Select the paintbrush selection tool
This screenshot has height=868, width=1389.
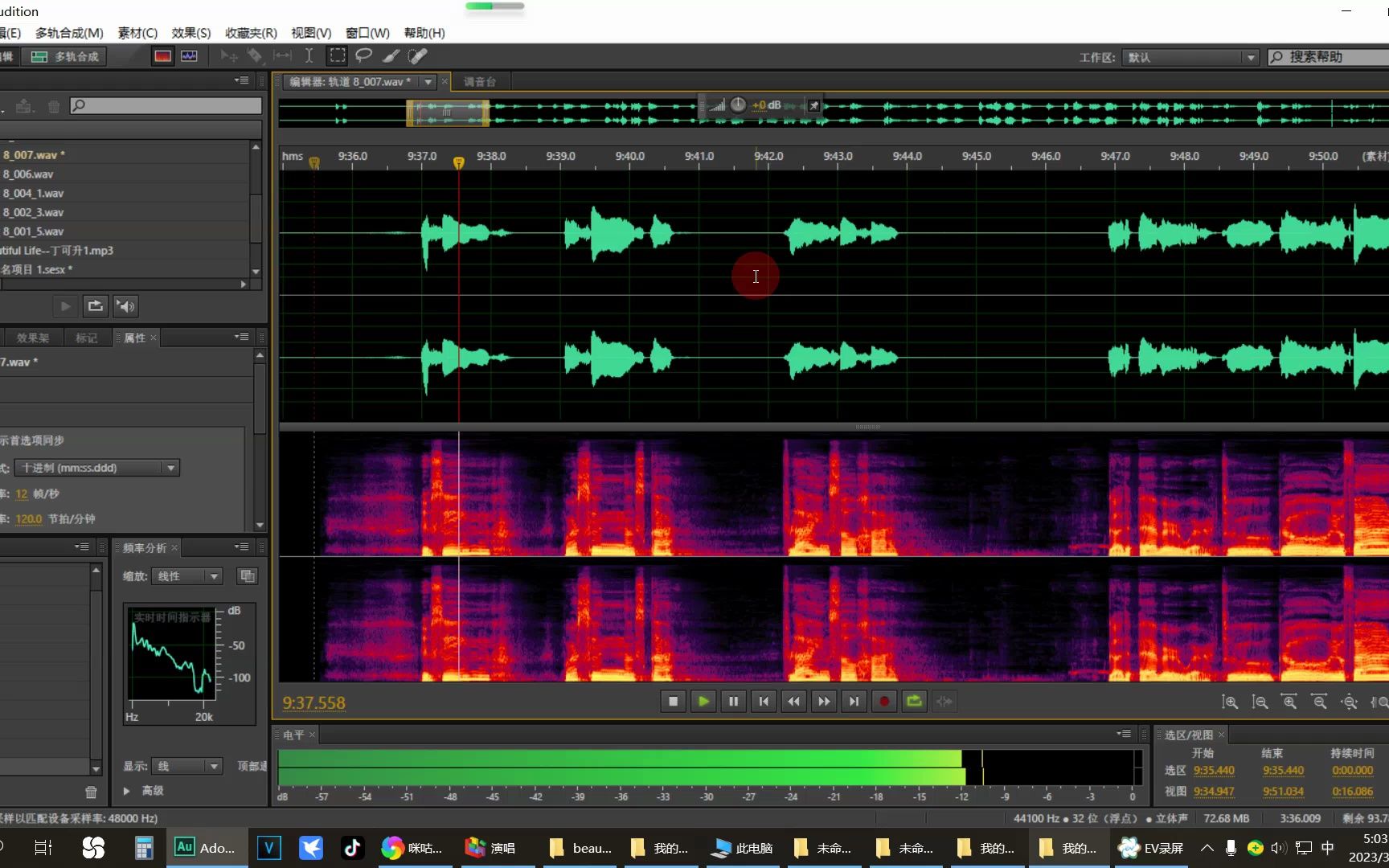point(391,55)
